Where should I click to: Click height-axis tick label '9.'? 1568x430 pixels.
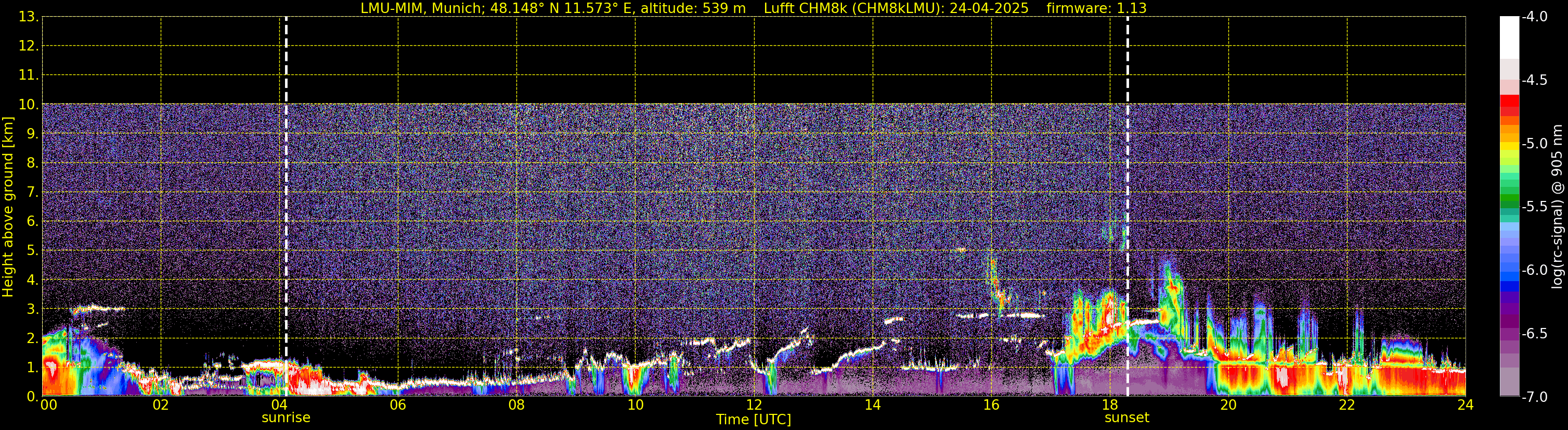[33, 133]
